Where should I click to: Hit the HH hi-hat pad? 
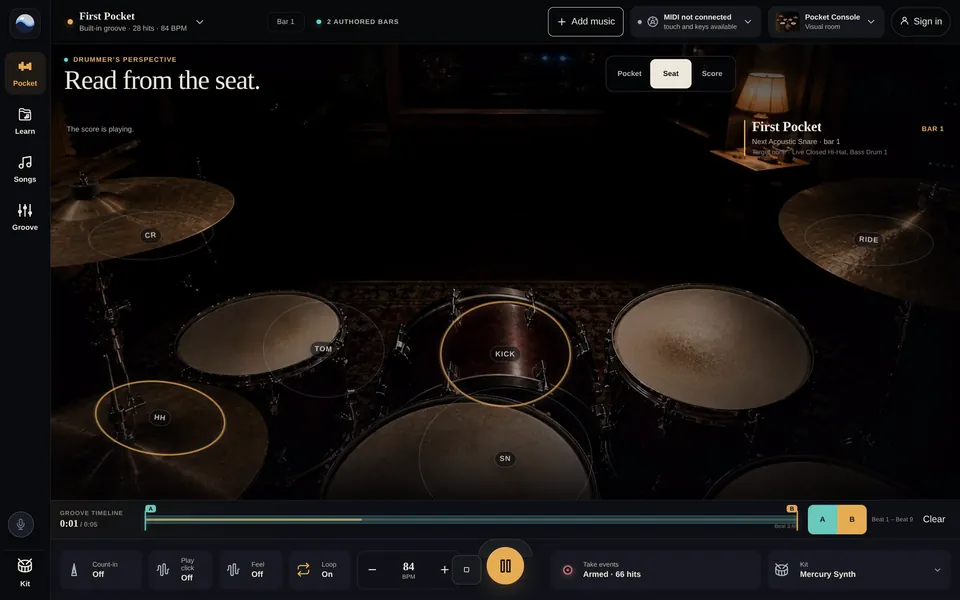160,418
